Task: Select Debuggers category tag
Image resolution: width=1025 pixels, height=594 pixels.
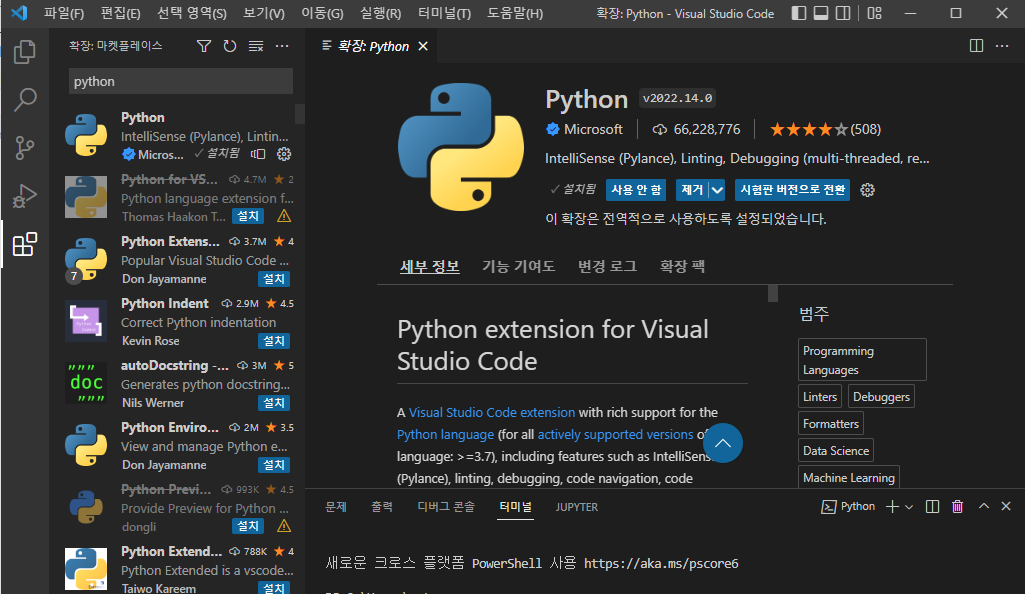Action: [x=881, y=397]
